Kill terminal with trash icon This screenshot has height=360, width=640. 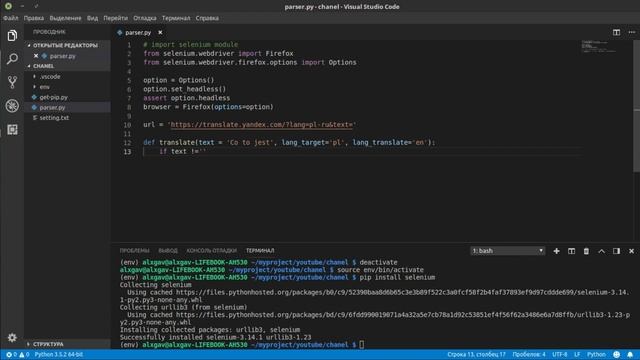(586, 251)
